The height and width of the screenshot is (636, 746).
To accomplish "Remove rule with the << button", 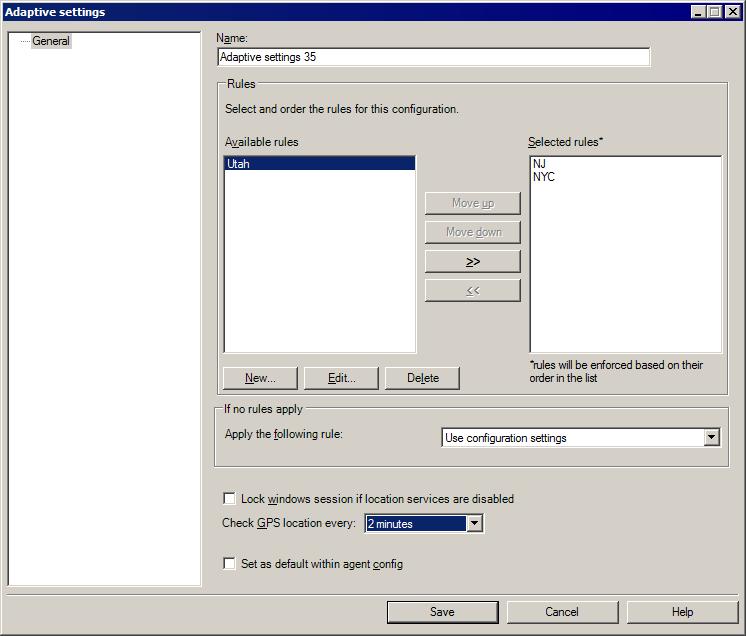I will coord(472,291).
